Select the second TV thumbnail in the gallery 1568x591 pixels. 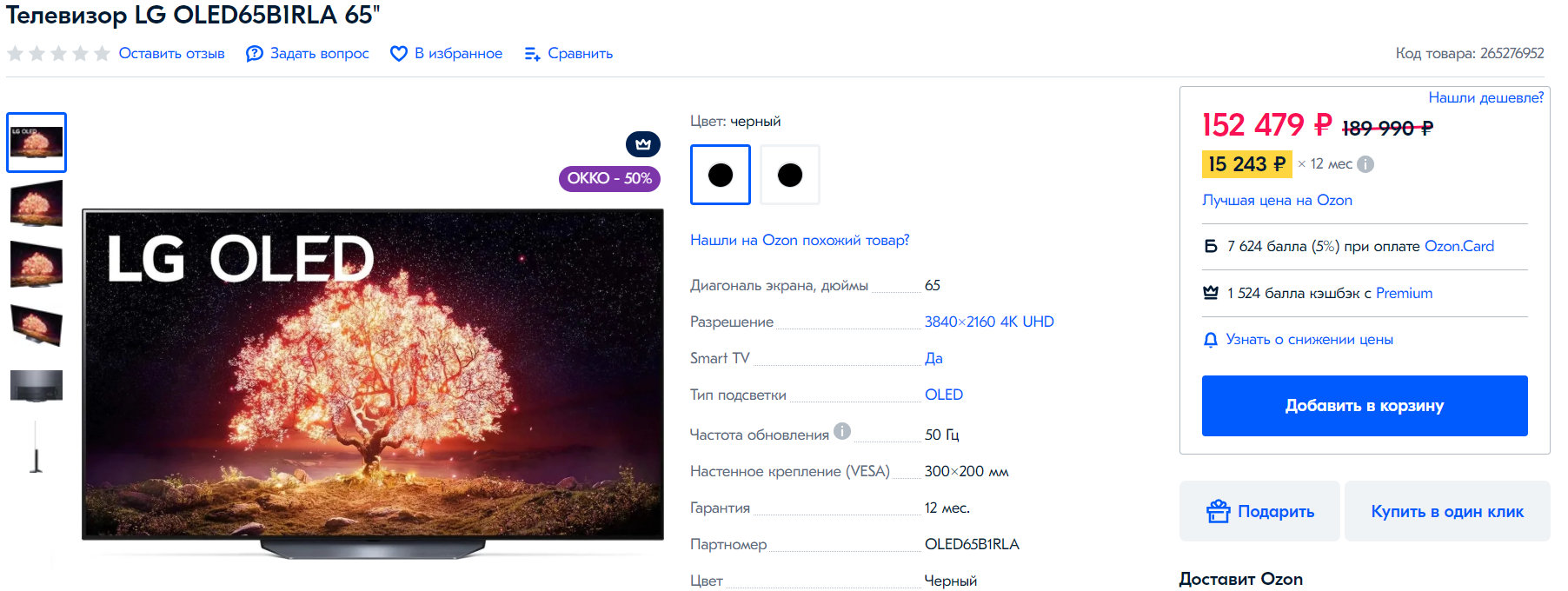37,203
